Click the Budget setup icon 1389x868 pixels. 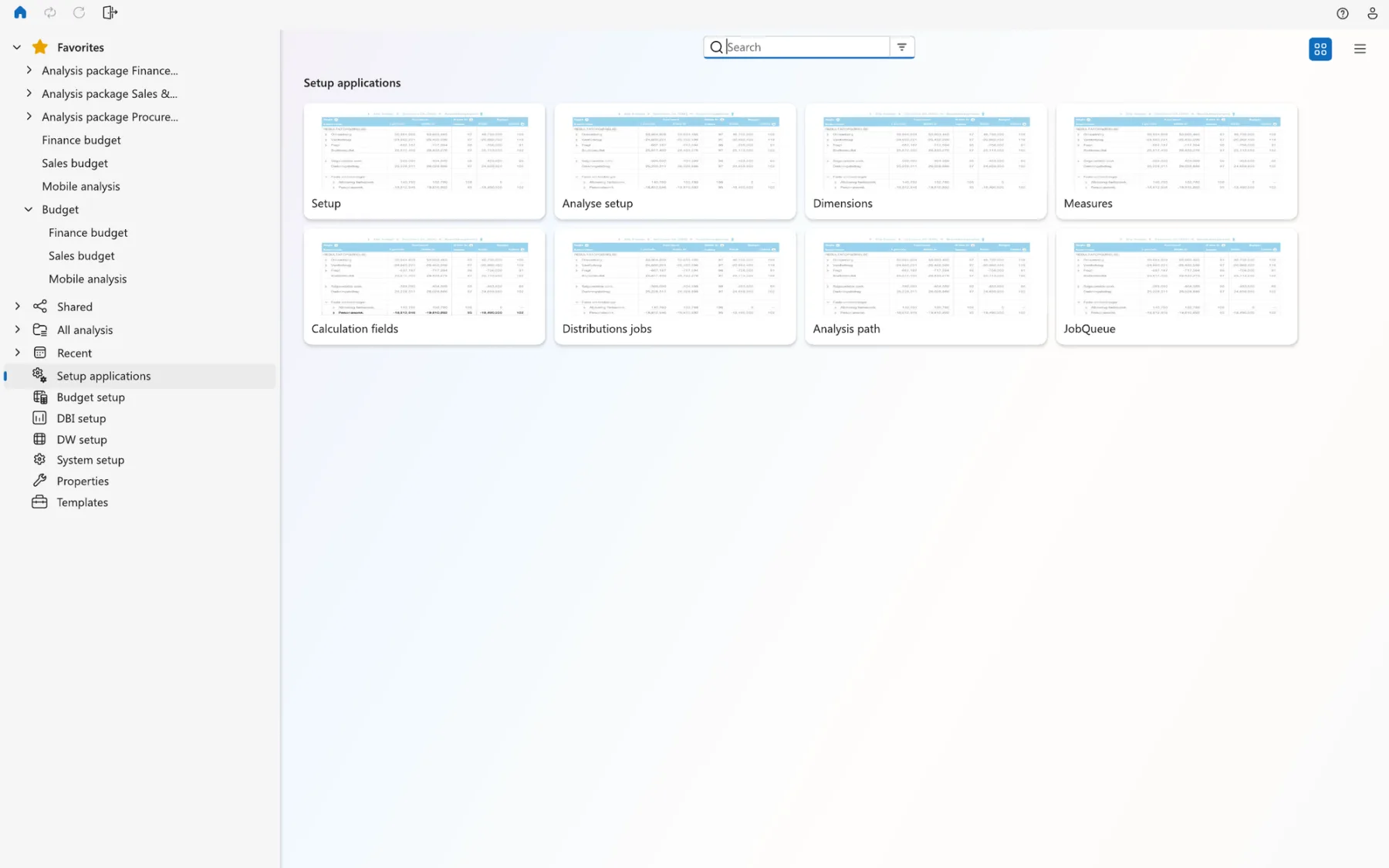40,397
